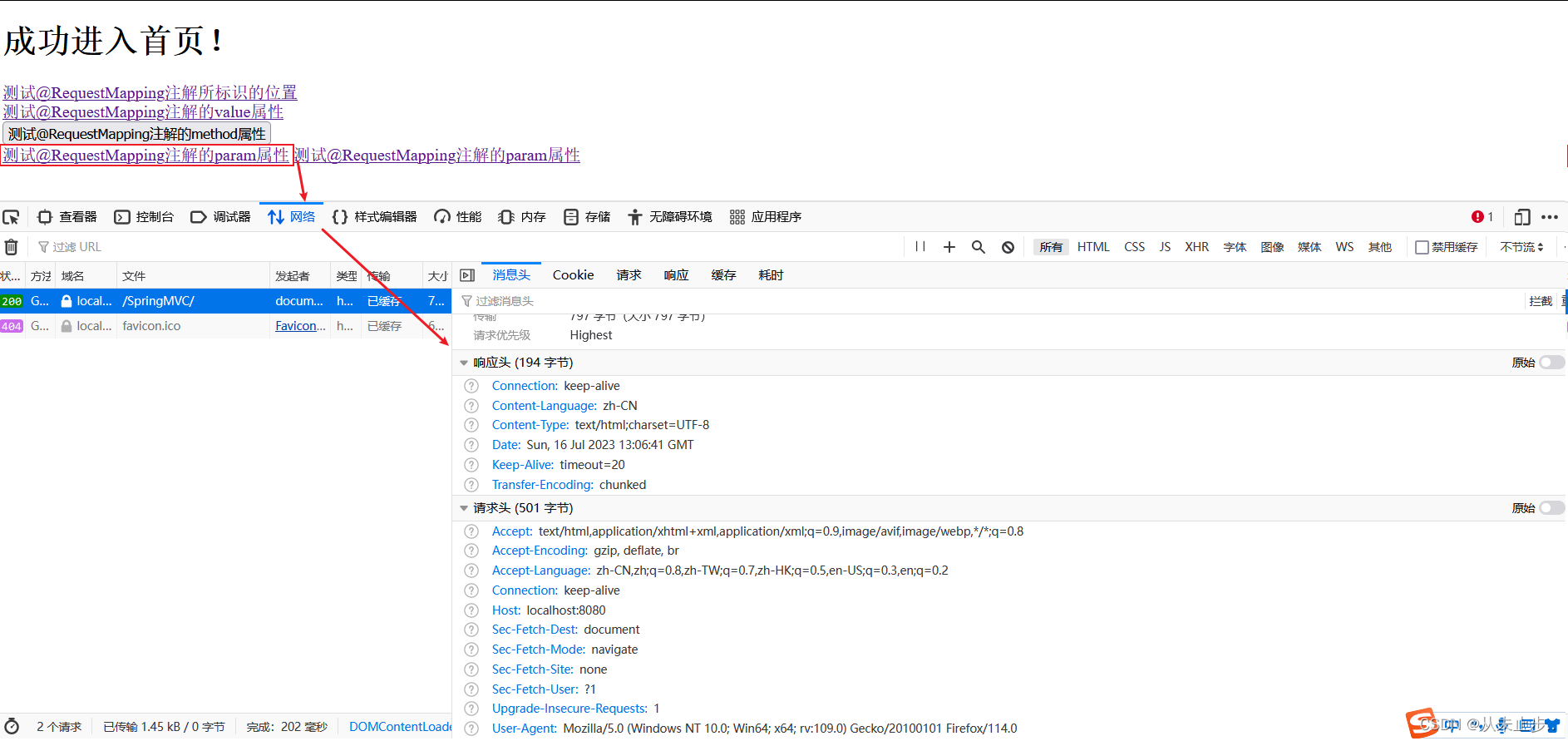Open help for Sec-Fetch-Site header
This screenshot has height=741, width=1568.
coord(471,669)
